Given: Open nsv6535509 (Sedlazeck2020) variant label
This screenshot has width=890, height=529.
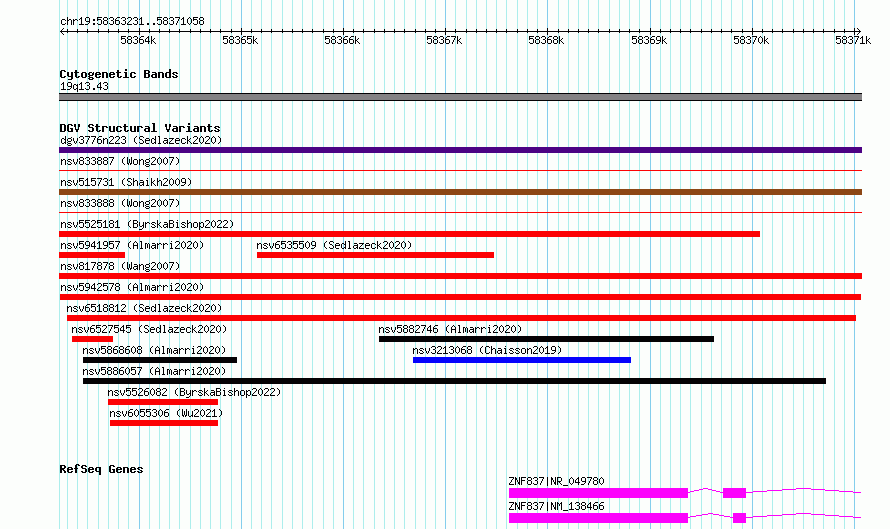Looking at the screenshot, I should pyautogui.click(x=334, y=245).
